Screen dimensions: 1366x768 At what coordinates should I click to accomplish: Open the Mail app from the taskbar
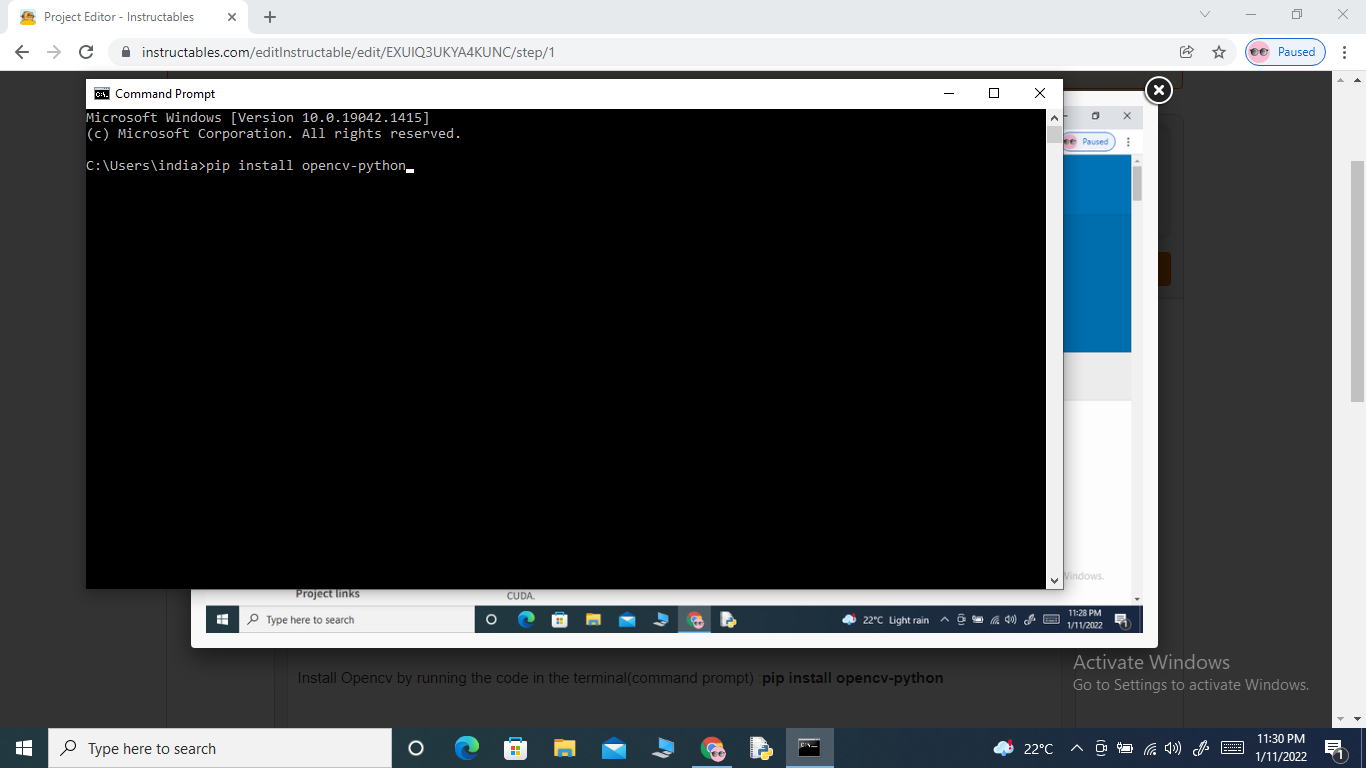pyautogui.click(x=613, y=748)
